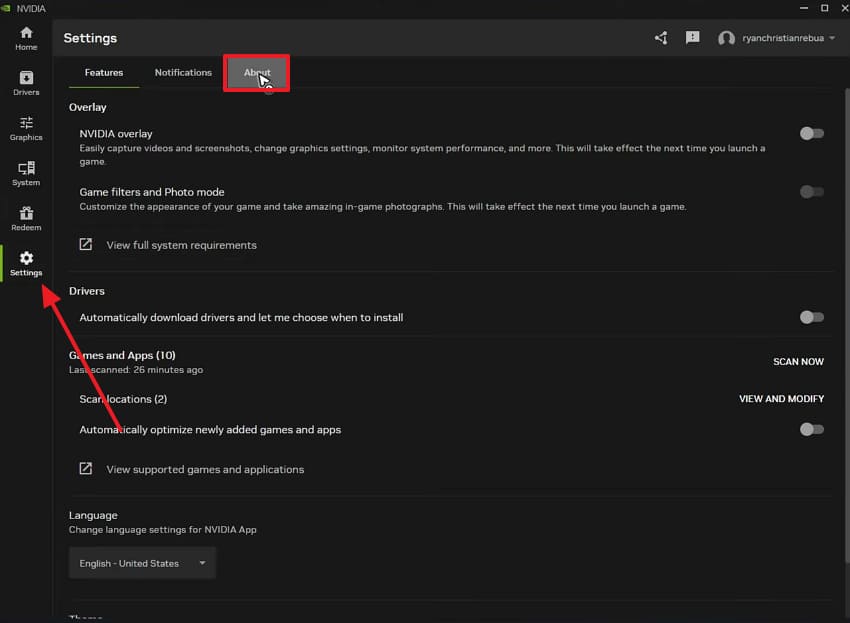Viewport: 850px width, 623px height.
Task: Switch to the Features tab
Action: [103, 72]
